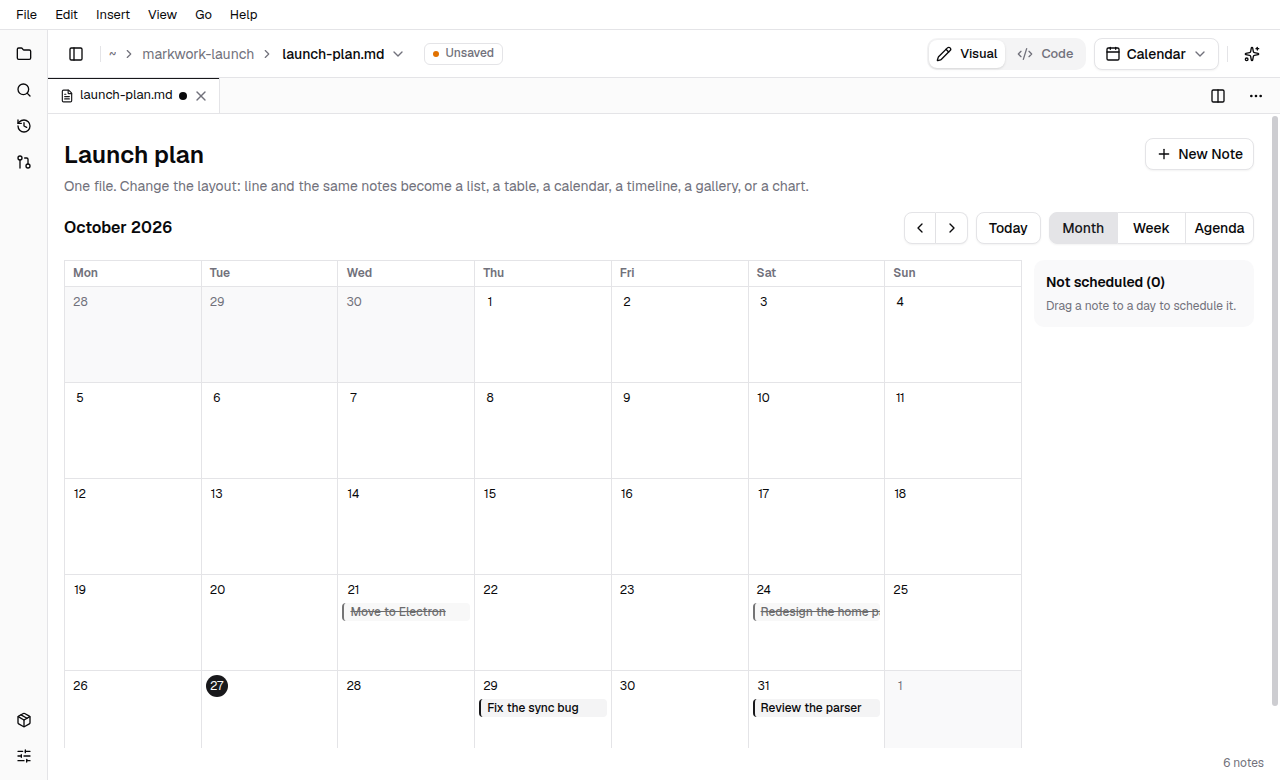The height and width of the screenshot is (780, 1280).
Task: Open the Go menu
Action: point(204,15)
